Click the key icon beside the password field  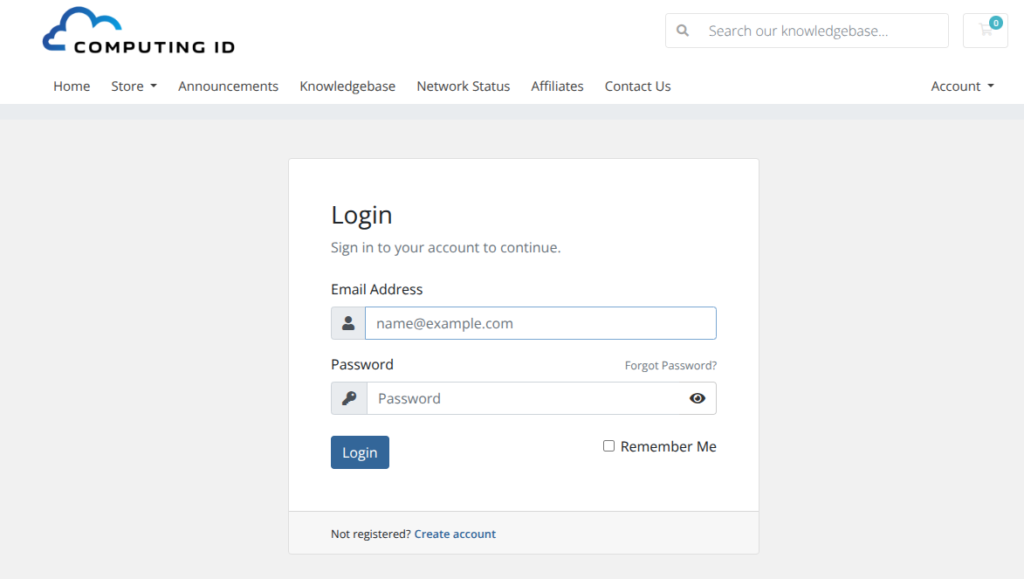click(348, 398)
